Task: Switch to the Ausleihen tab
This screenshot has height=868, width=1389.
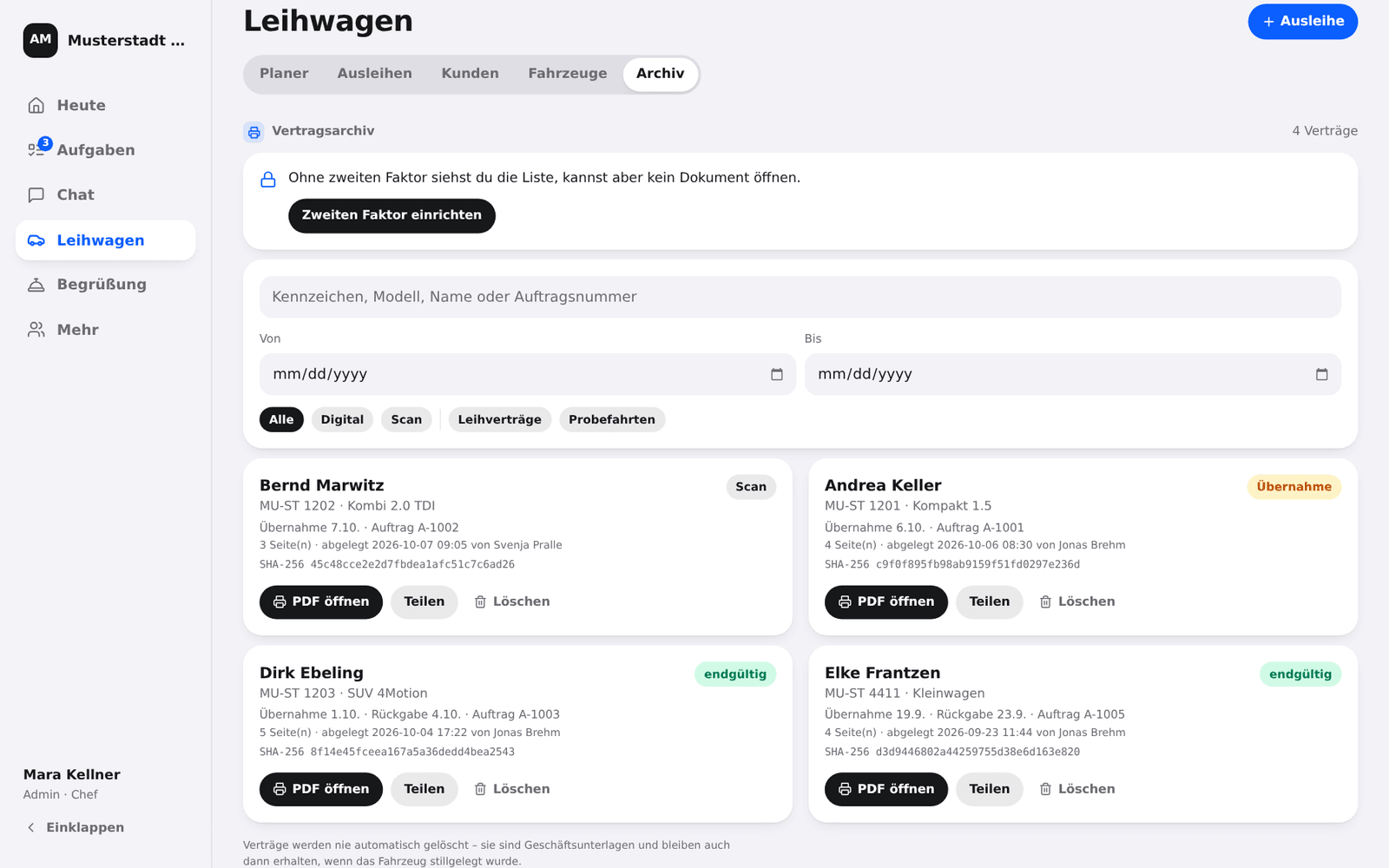Action: coord(375,74)
